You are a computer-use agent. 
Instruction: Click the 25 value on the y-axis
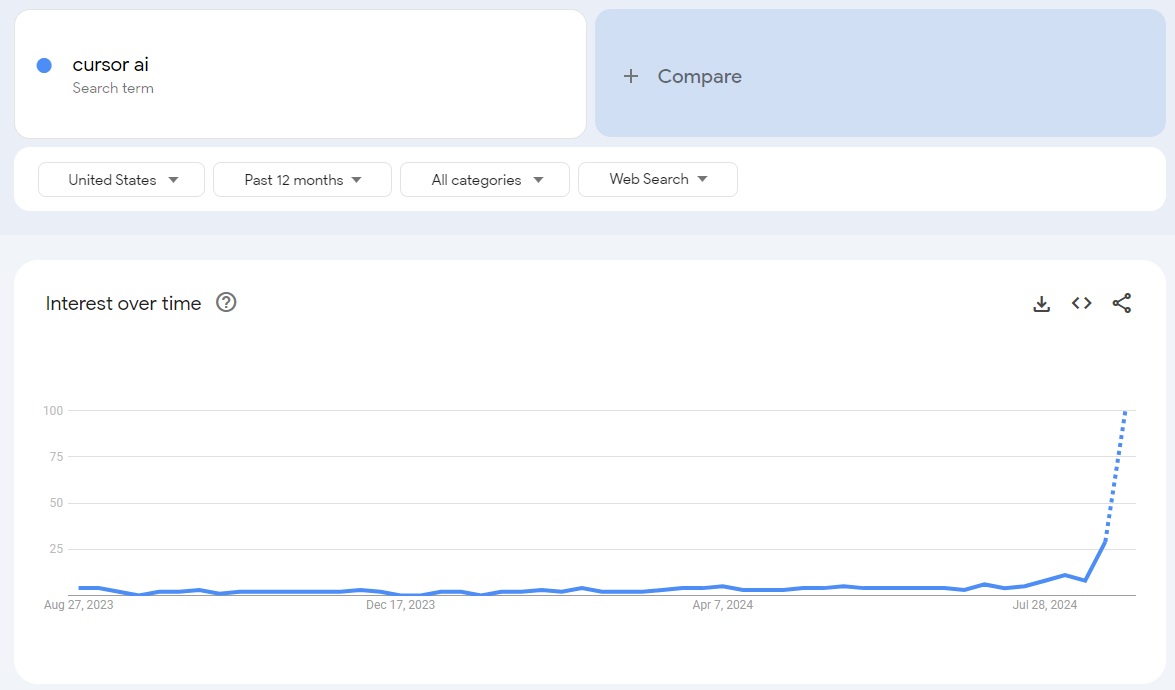tap(56, 549)
